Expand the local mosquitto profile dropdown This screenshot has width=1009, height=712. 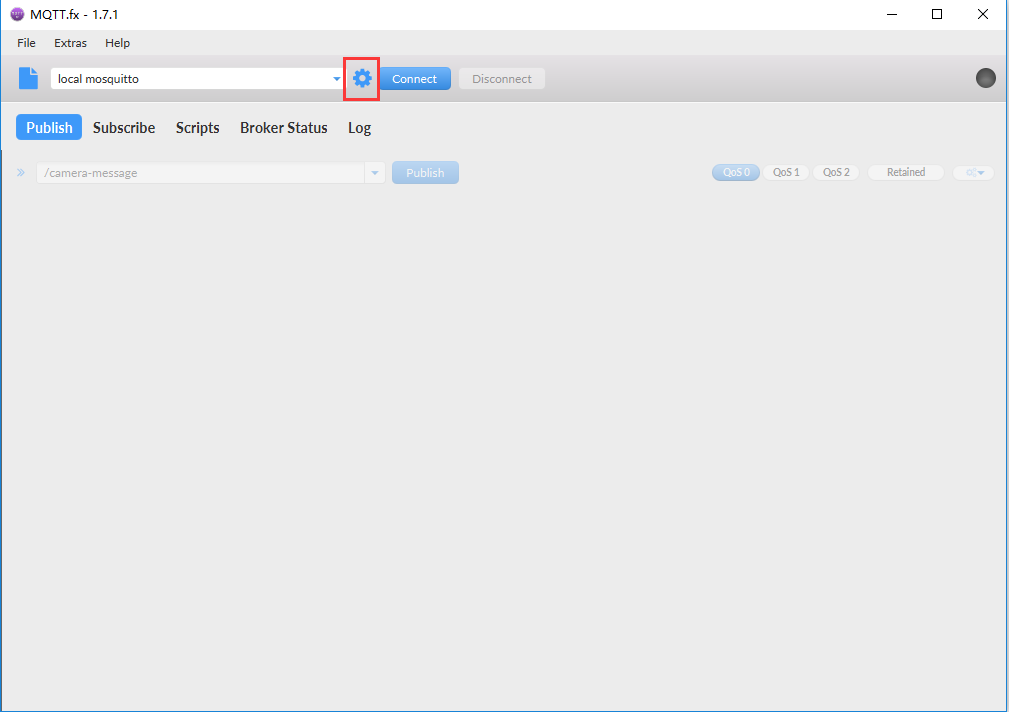click(x=336, y=79)
